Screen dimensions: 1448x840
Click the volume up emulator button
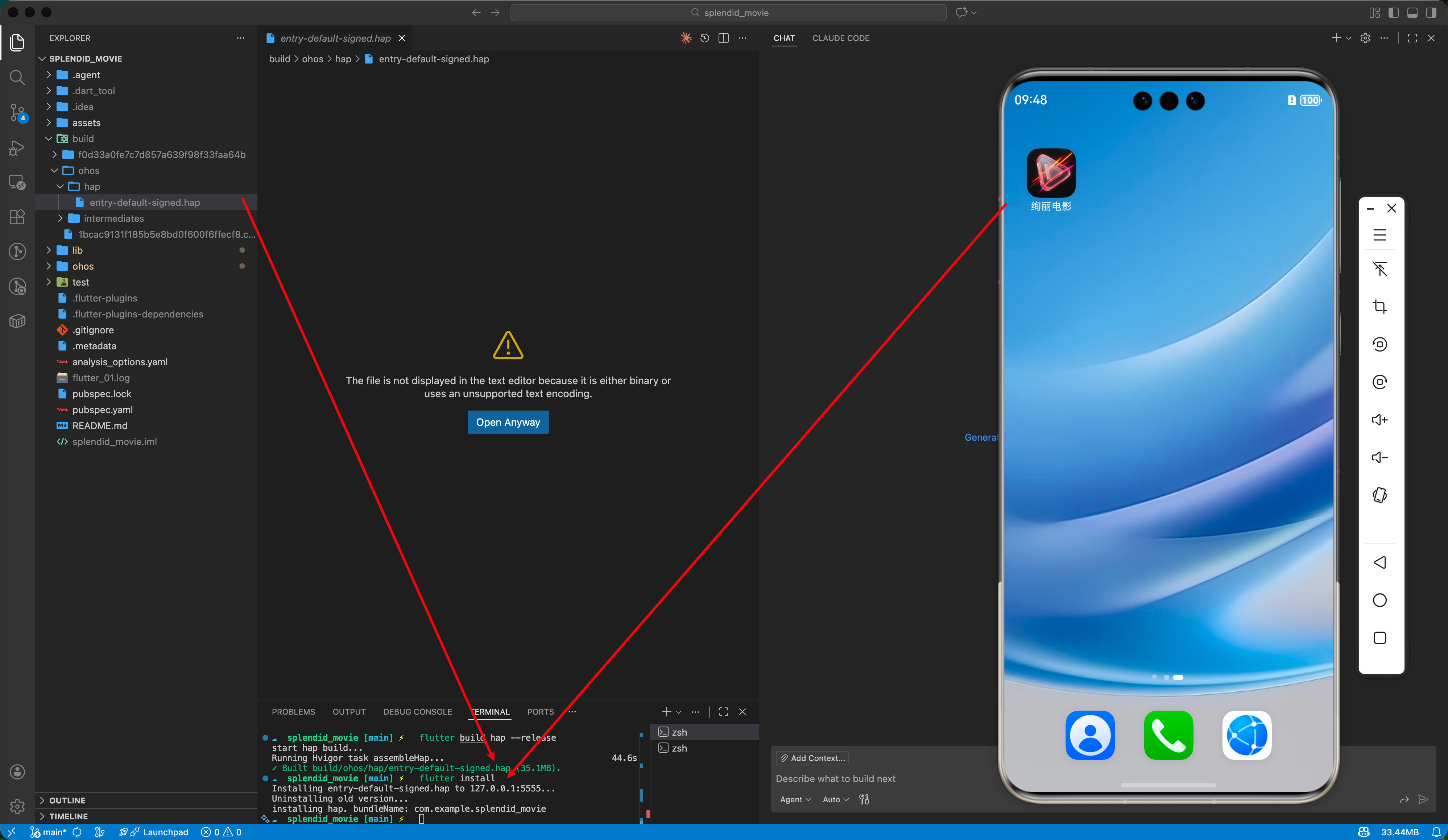[x=1379, y=420]
